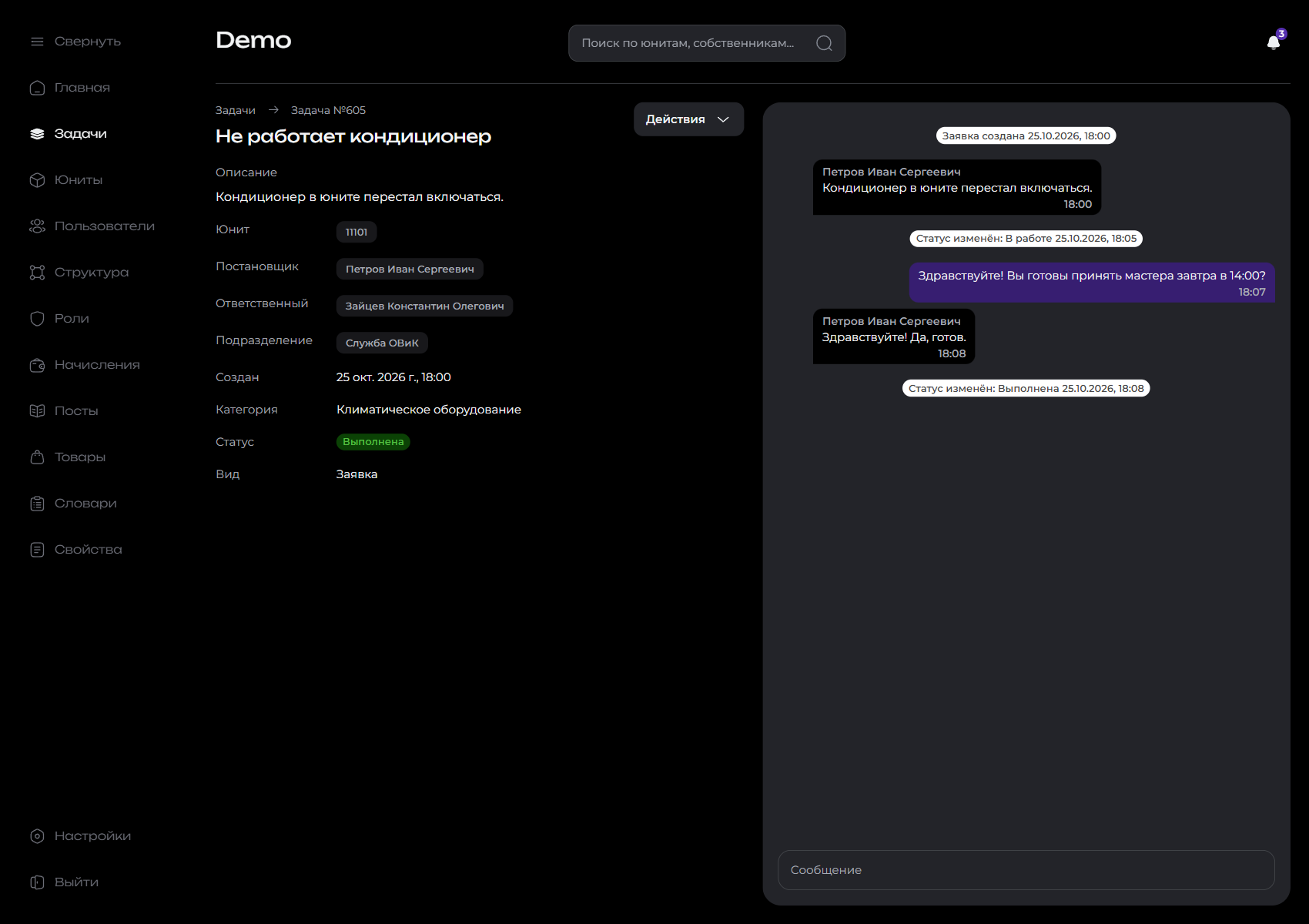Image resolution: width=1309 pixels, height=924 pixels.
Task: Select Начисления menu label
Action: tap(97, 365)
